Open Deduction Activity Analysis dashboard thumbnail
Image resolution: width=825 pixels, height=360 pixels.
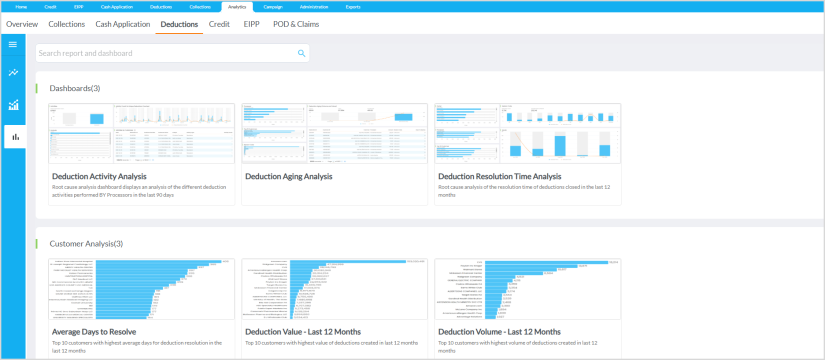[x=141, y=134]
